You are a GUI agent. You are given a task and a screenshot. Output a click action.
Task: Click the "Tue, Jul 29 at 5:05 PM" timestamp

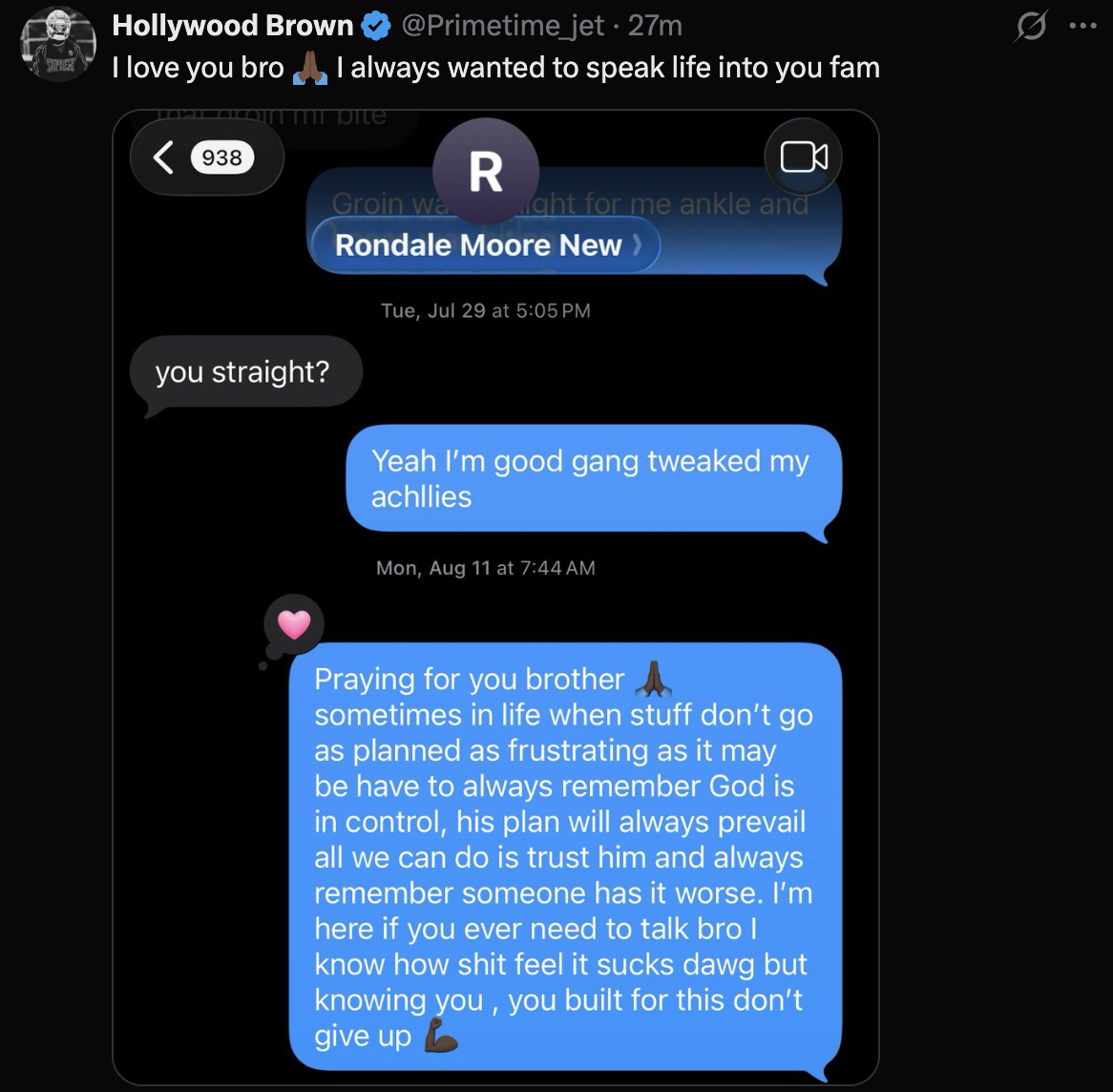[486, 310]
